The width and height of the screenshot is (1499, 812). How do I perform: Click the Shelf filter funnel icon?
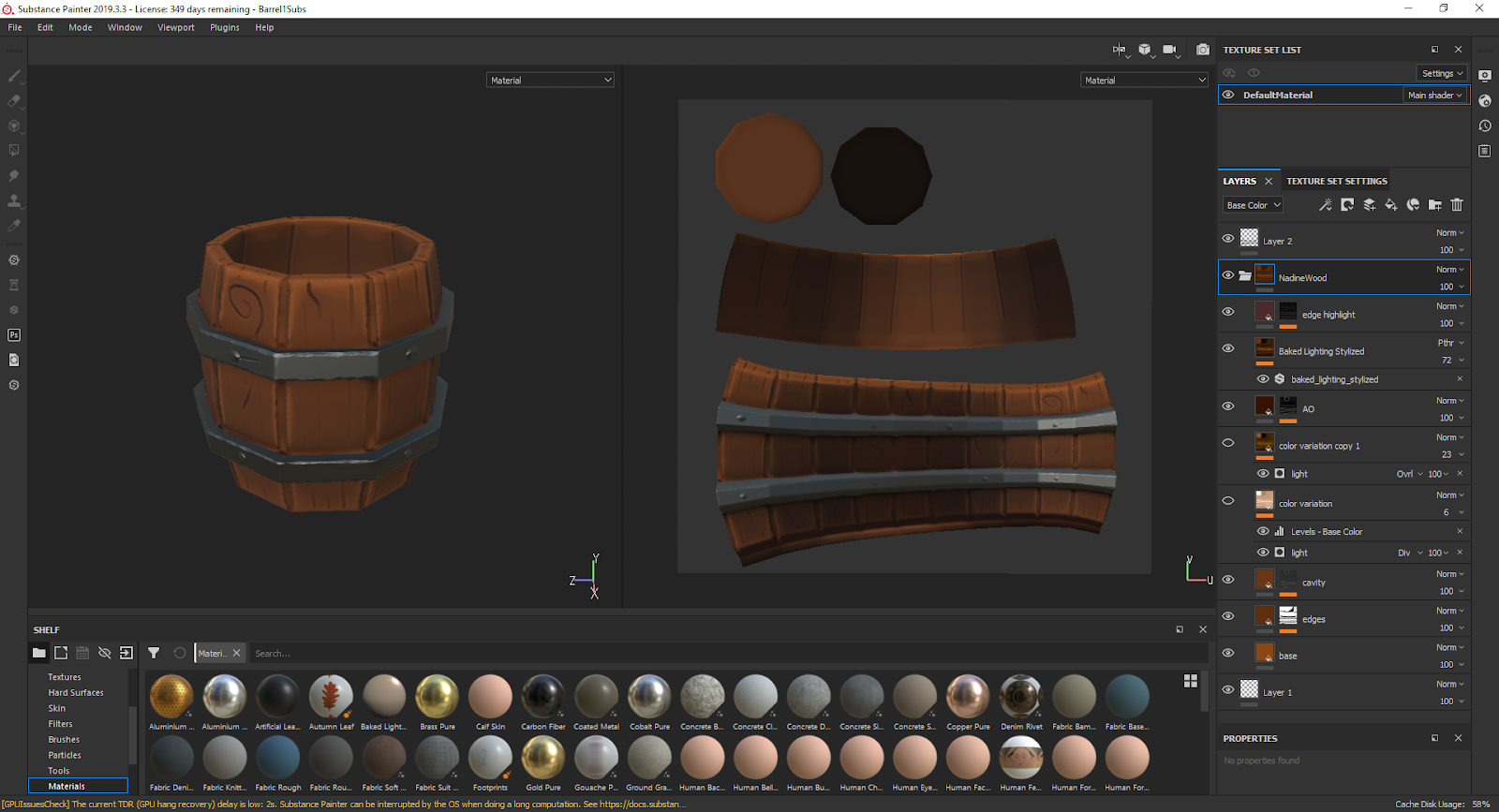tap(154, 653)
